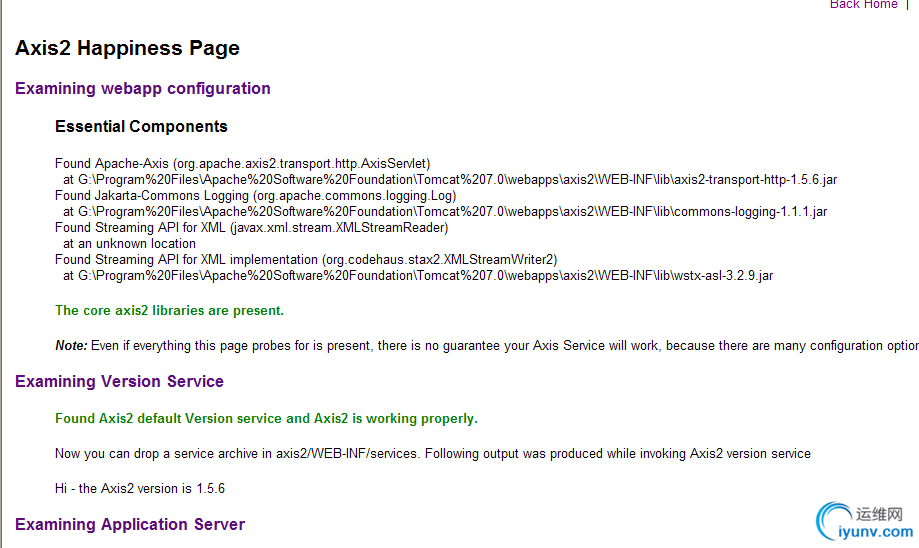Click the axis2-transport-http-1.5.6.jar path line
The width and height of the screenshot is (919, 548).
[450, 179]
